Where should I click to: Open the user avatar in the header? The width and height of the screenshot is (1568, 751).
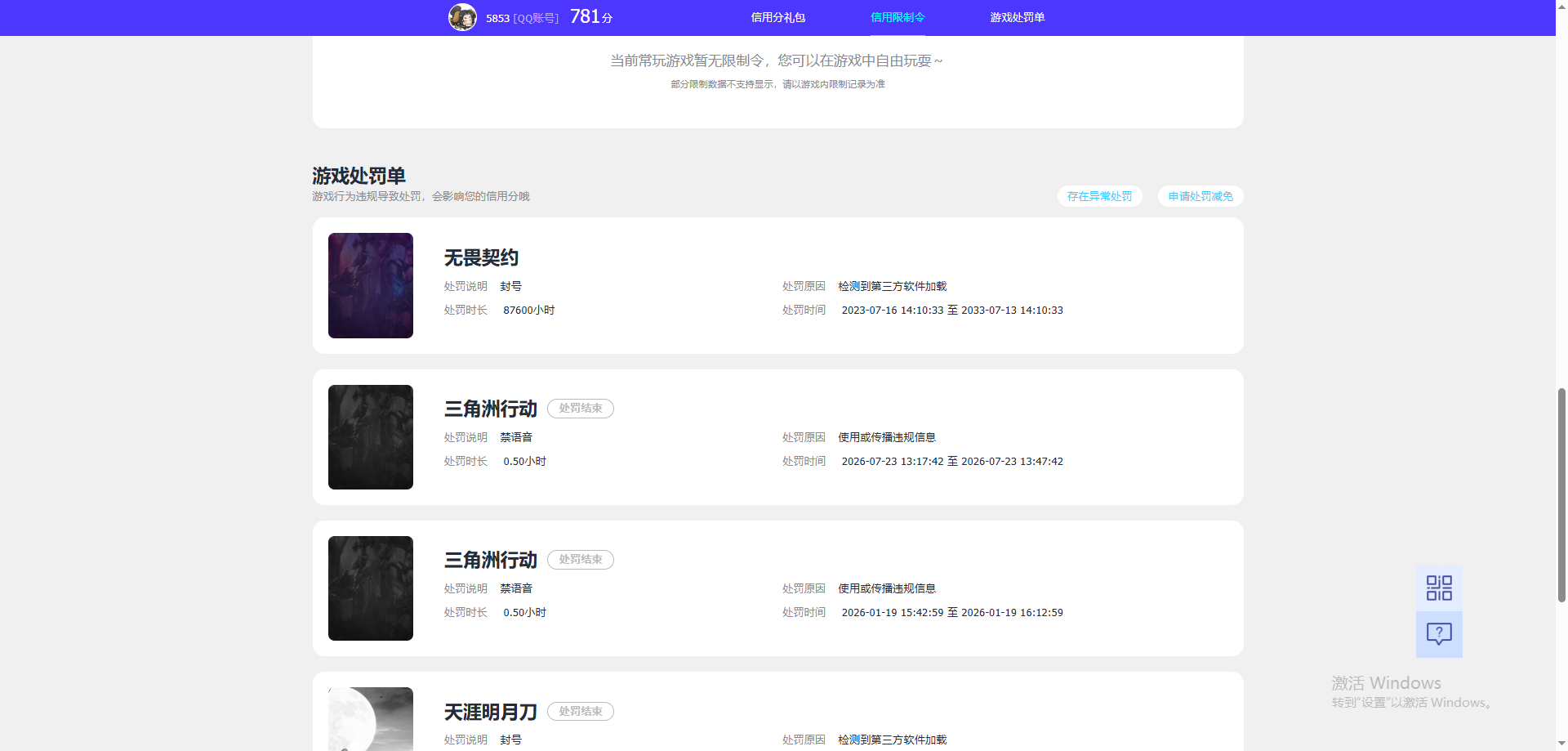(462, 17)
